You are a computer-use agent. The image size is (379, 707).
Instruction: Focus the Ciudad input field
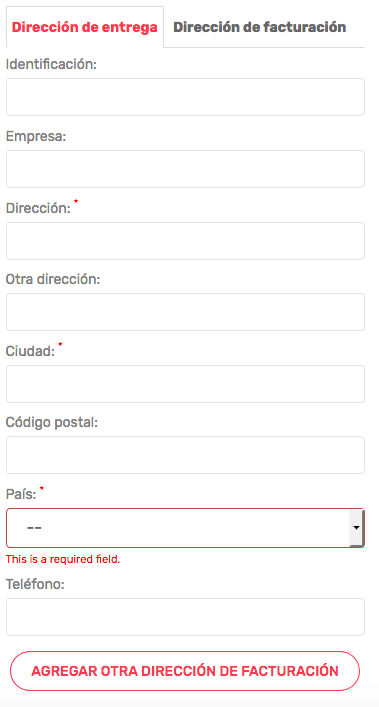pos(185,384)
